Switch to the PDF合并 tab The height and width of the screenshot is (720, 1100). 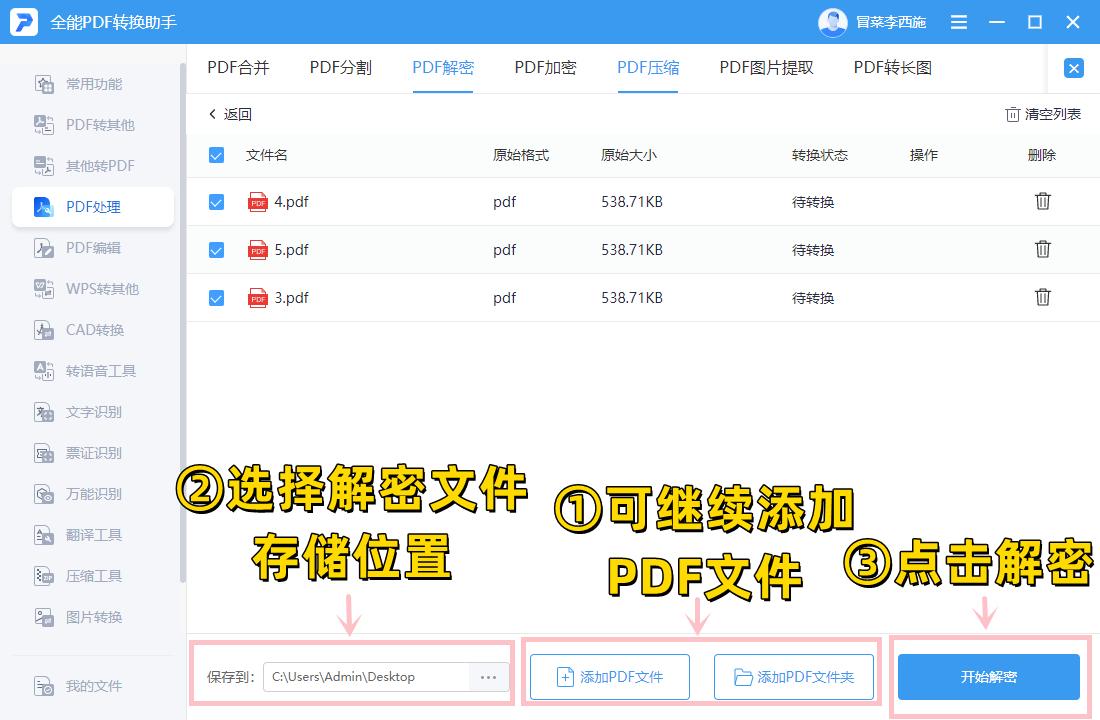pos(239,67)
